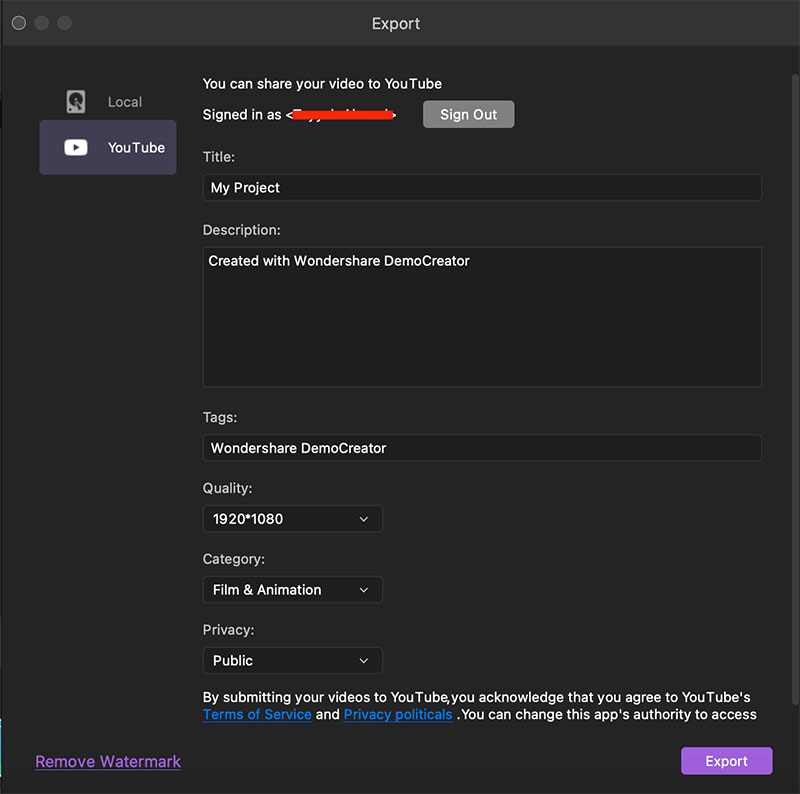Viewport: 800px width, 794px height.
Task: Click the Tags input field
Action: pos(481,448)
